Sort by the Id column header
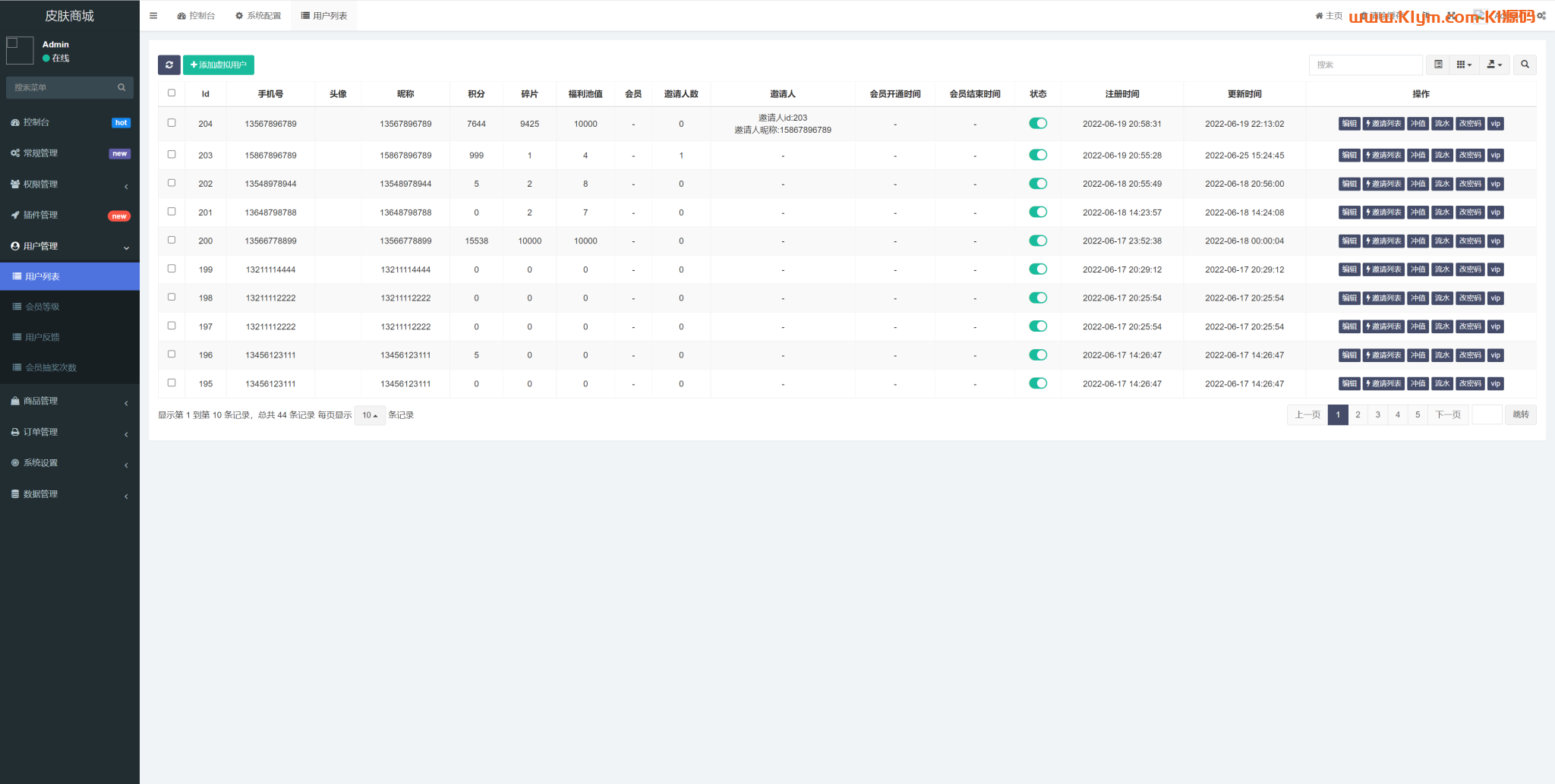This screenshot has width=1555, height=784. [205, 94]
